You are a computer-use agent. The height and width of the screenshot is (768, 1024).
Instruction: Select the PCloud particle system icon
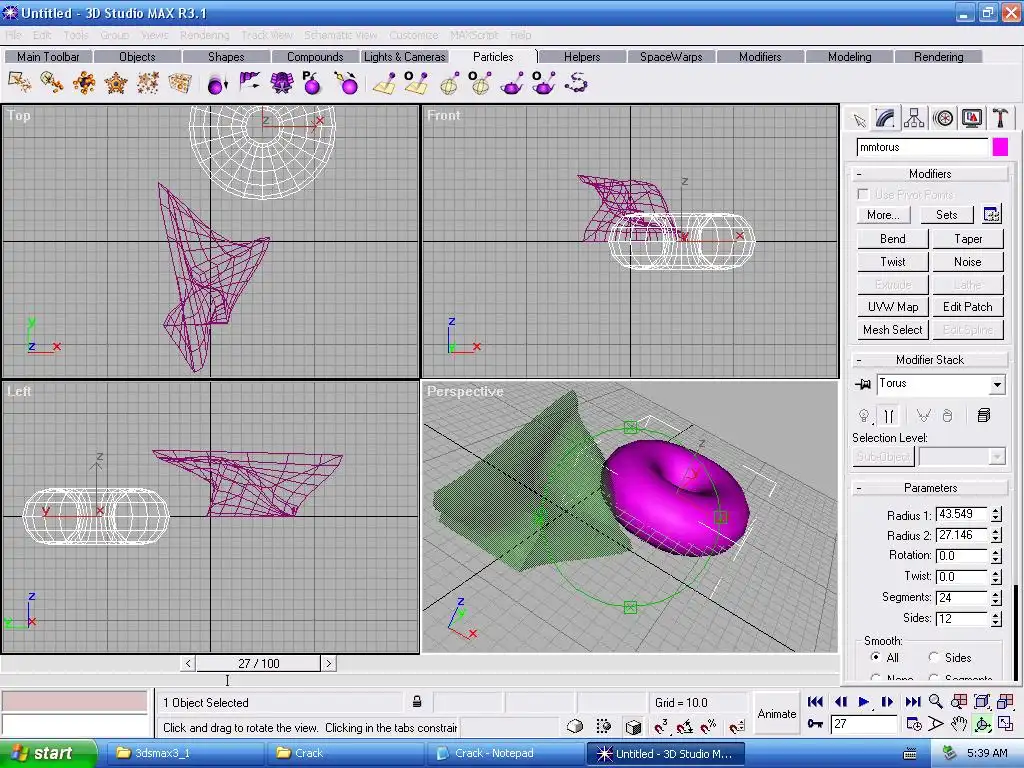180,82
